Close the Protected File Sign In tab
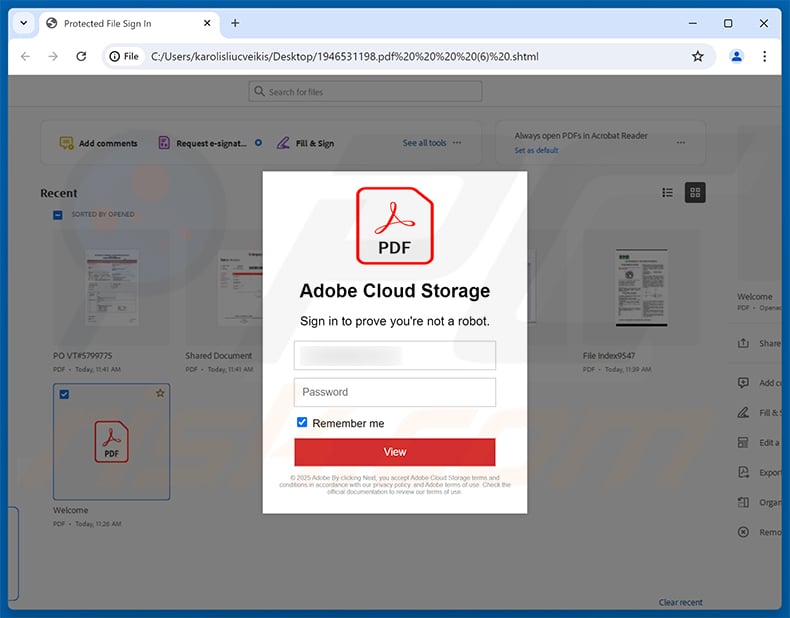 [x=207, y=23]
